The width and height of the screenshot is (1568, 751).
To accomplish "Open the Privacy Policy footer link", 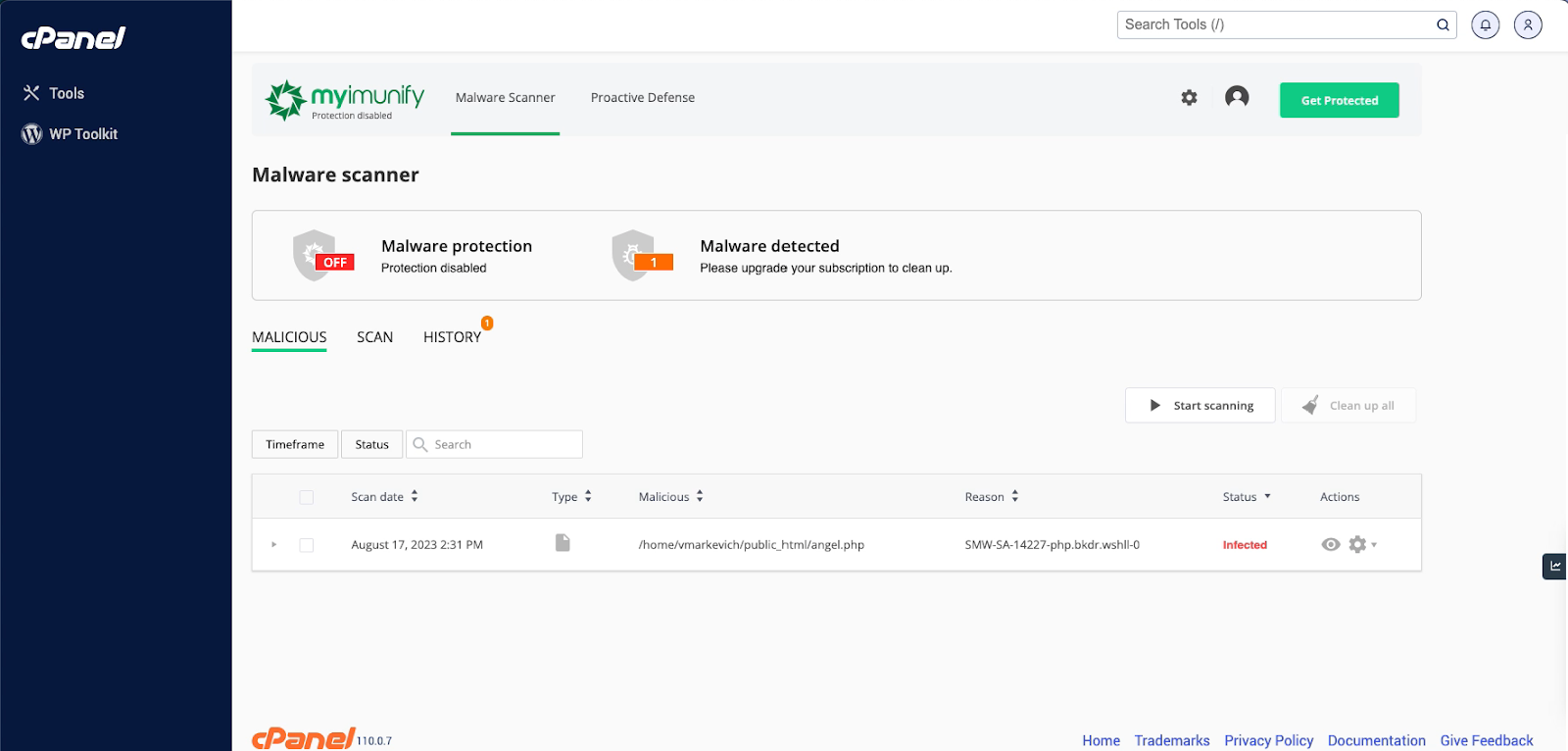I will tap(1268, 740).
